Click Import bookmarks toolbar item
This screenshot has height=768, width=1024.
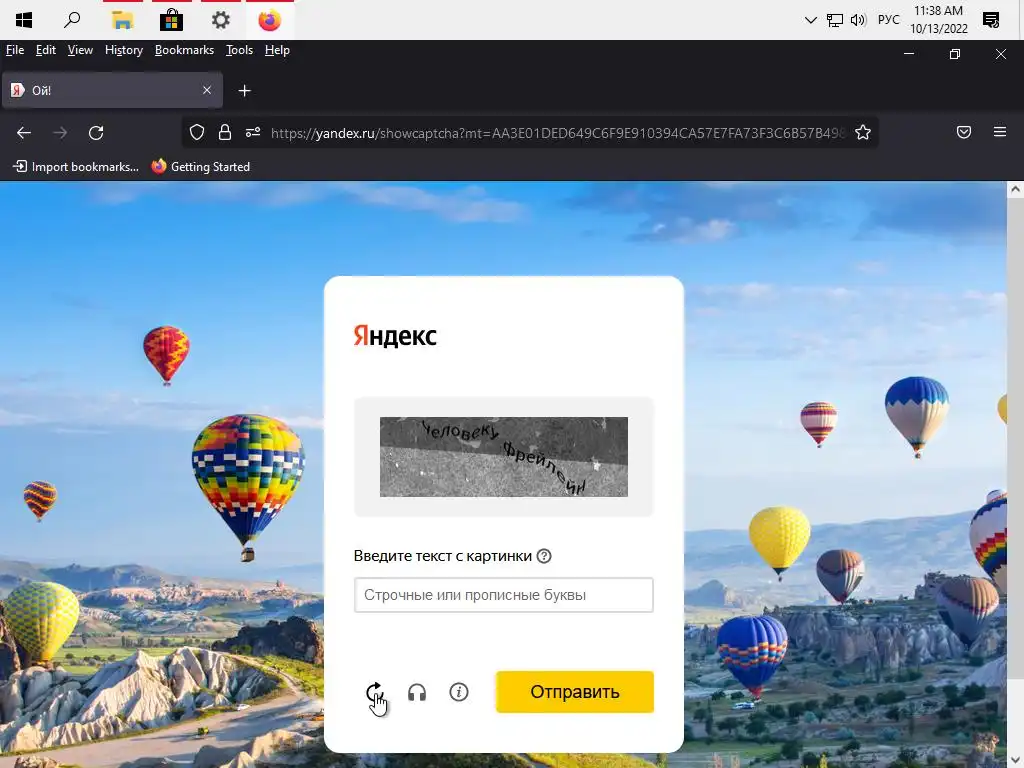tap(76, 167)
